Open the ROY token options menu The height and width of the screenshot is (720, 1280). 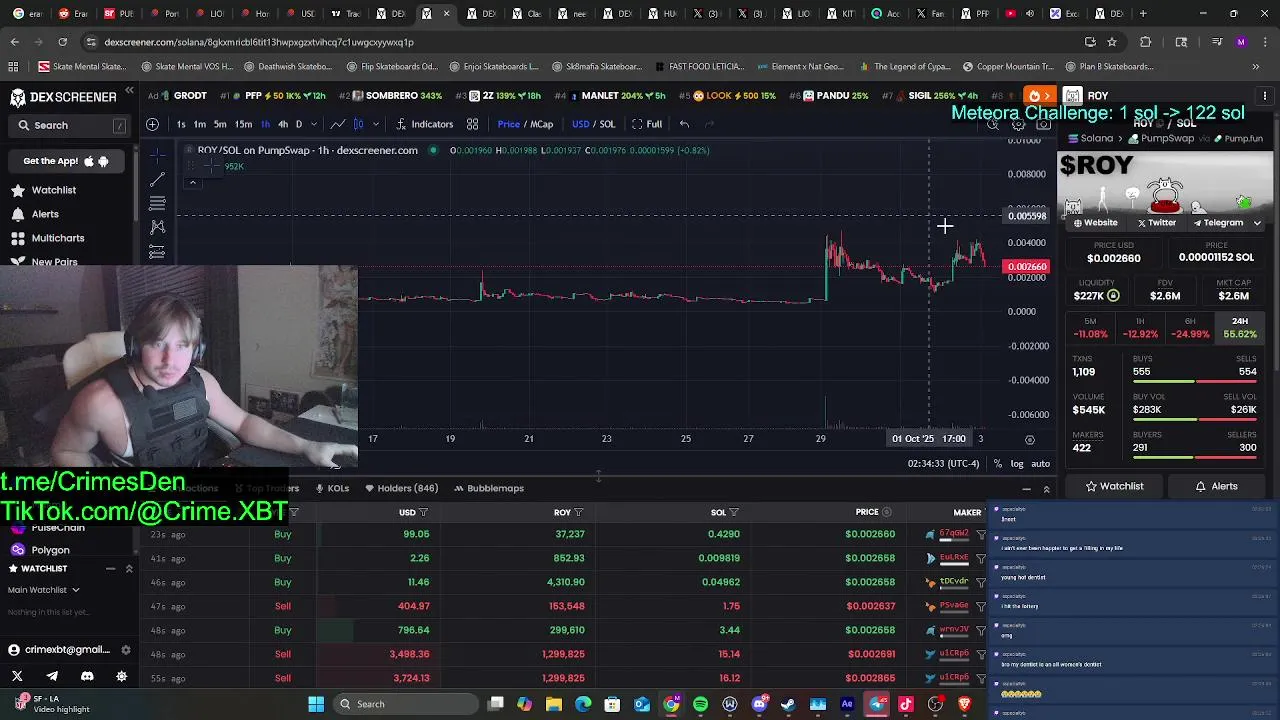1264,96
